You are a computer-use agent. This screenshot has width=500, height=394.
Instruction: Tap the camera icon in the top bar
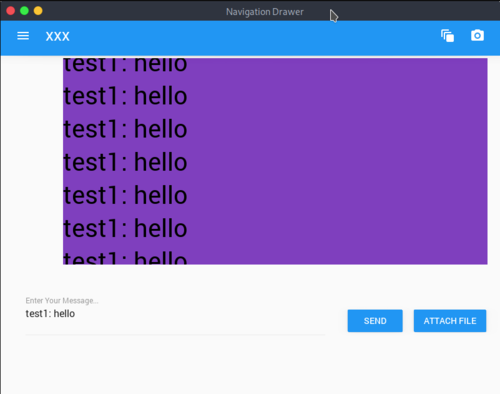click(477, 35)
